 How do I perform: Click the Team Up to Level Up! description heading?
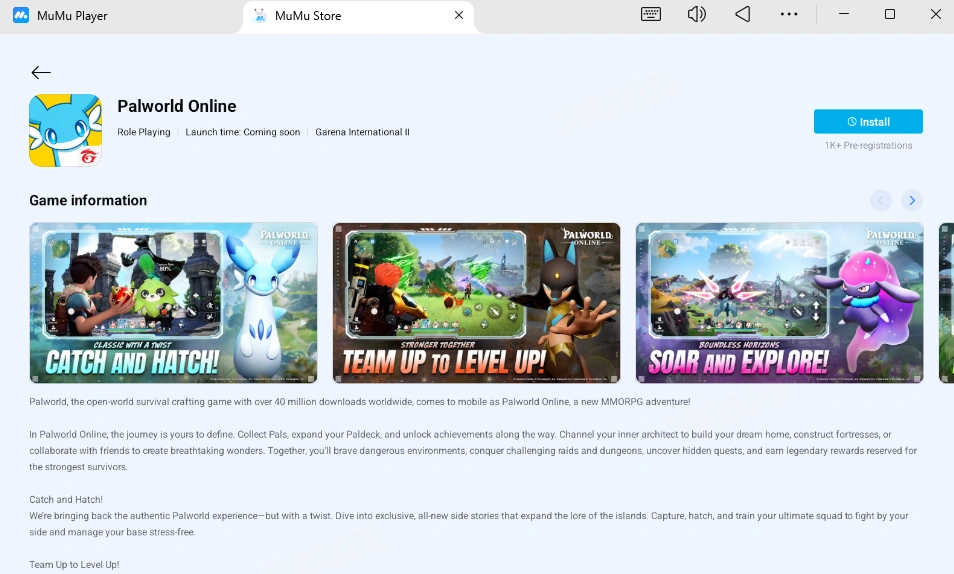(74, 565)
